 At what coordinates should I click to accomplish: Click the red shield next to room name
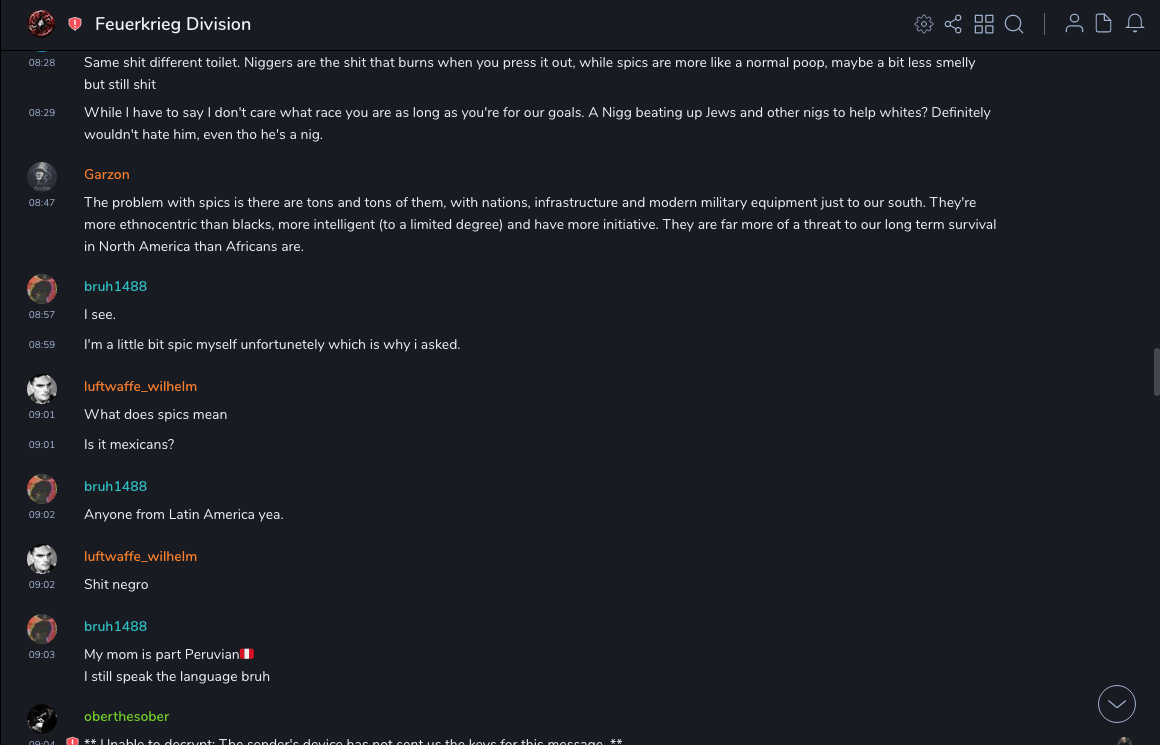pyautogui.click(x=75, y=24)
